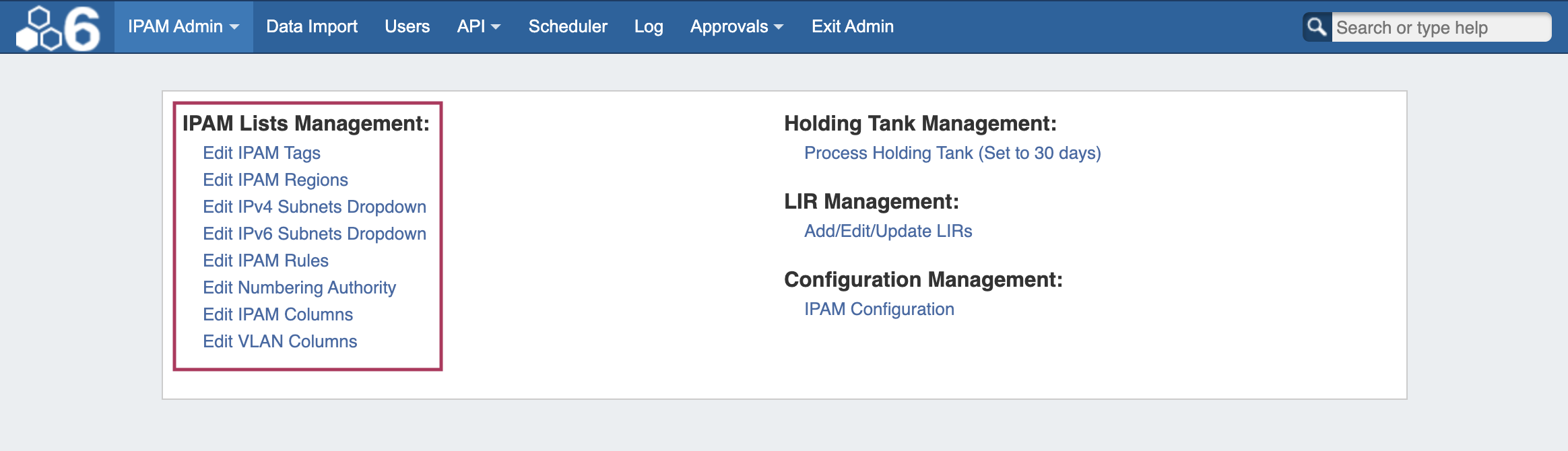The height and width of the screenshot is (451, 1568).
Task: Open the IPAM Configuration link
Action: (879, 309)
